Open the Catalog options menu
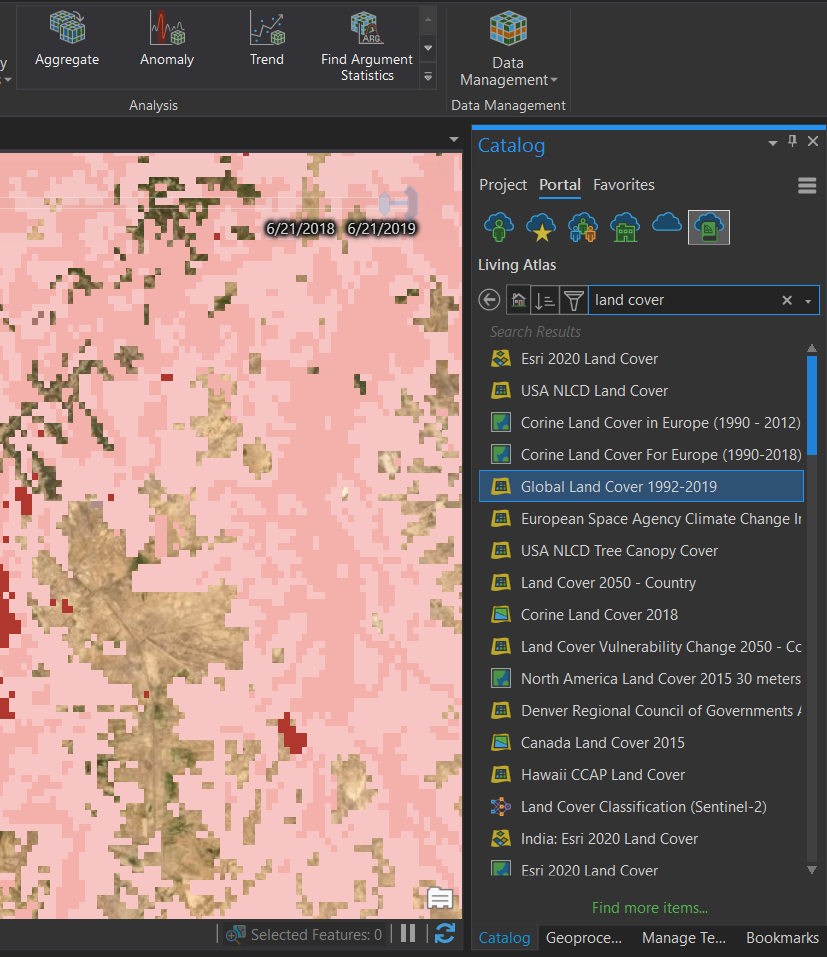Screen dimensions: 827x957 pyautogui.click(x=807, y=185)
